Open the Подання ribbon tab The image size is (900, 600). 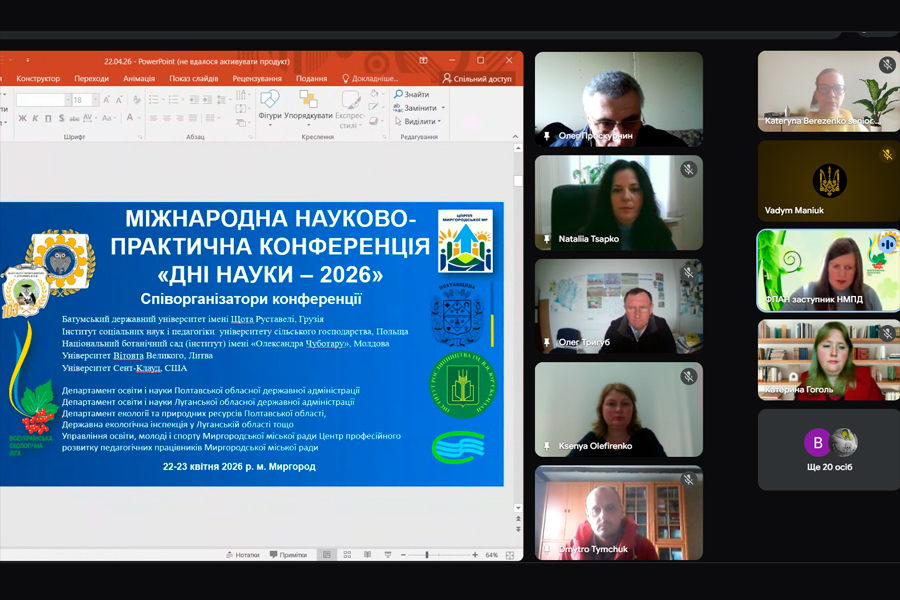click(x=311, y=79)
